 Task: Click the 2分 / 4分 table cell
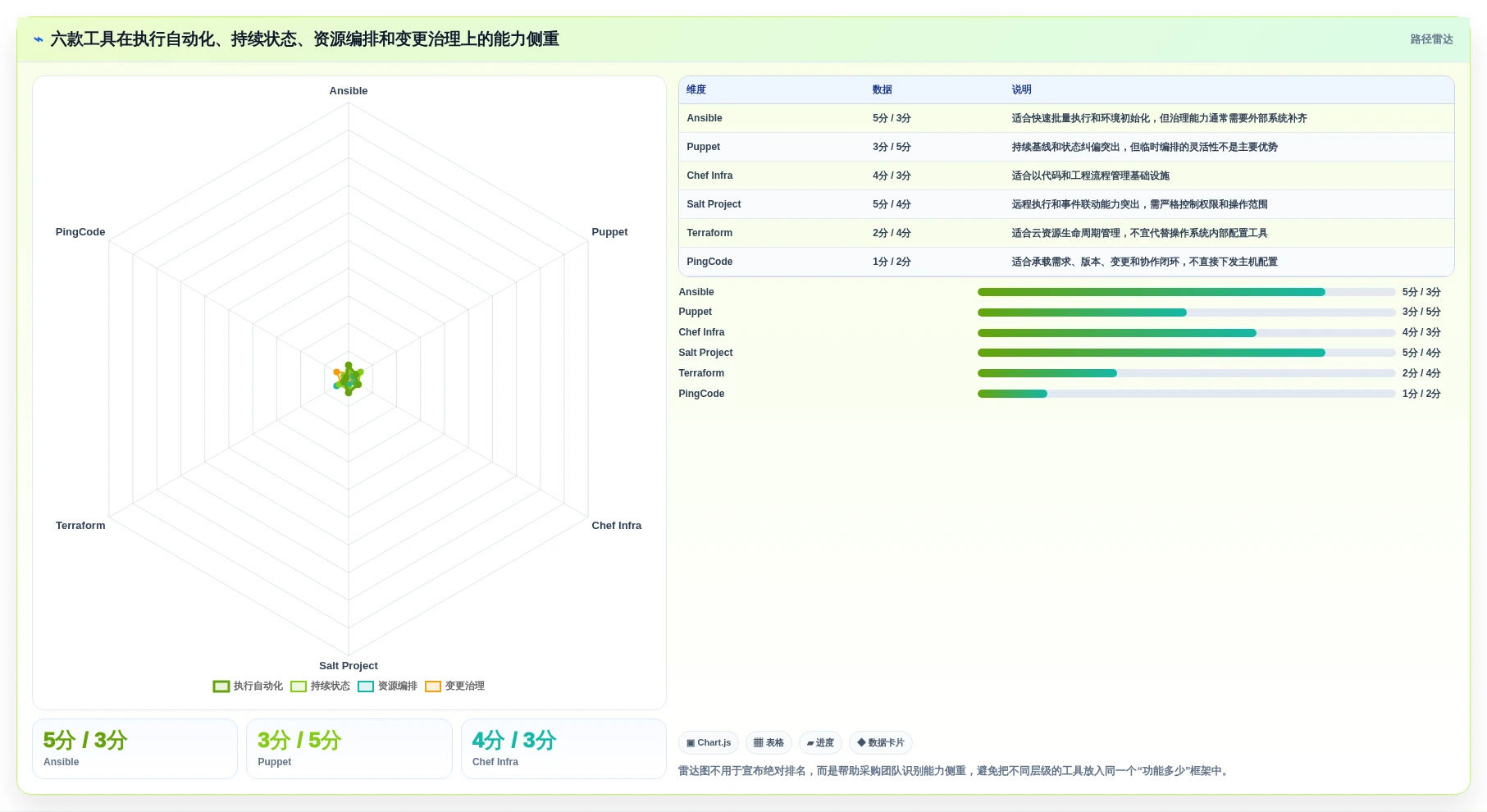pyautogui.click(x=892, y=233)
